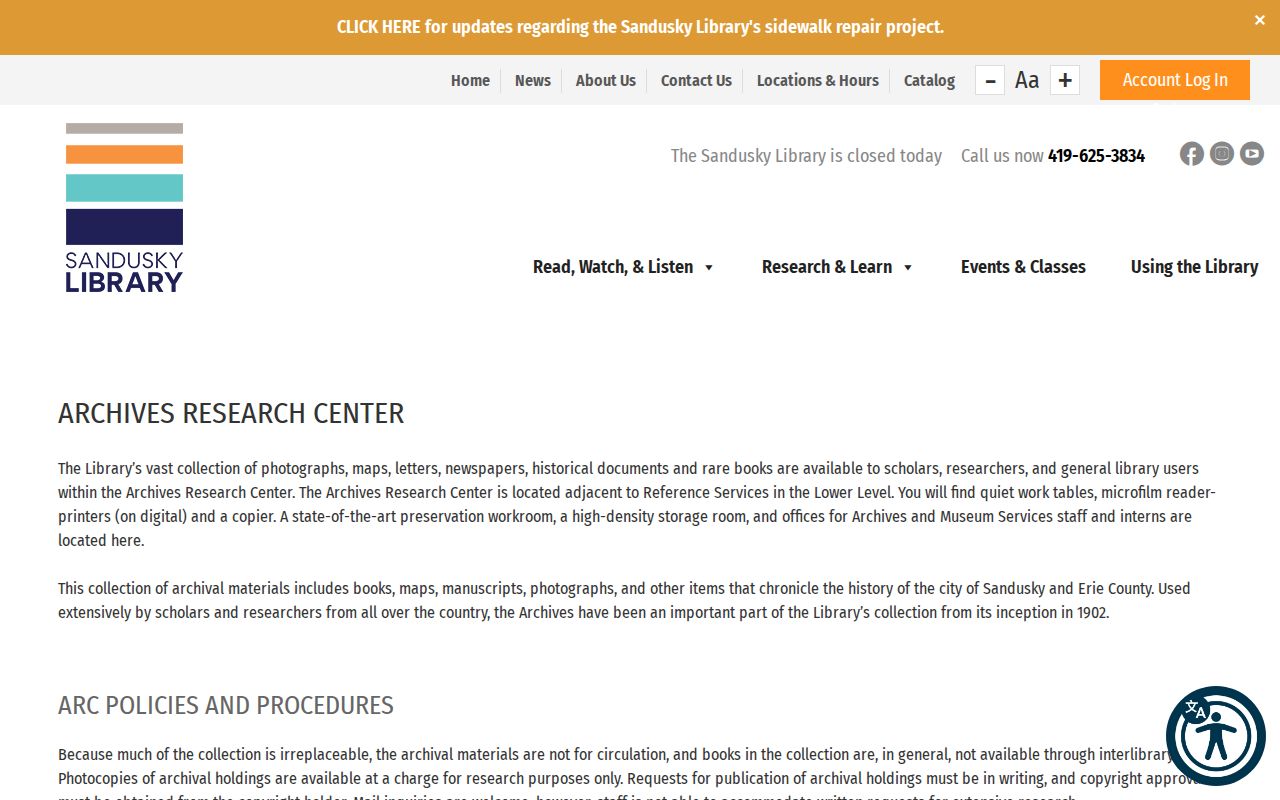
Task: Click the ARC Policies and Procedures heading
Action: (226, 705)
